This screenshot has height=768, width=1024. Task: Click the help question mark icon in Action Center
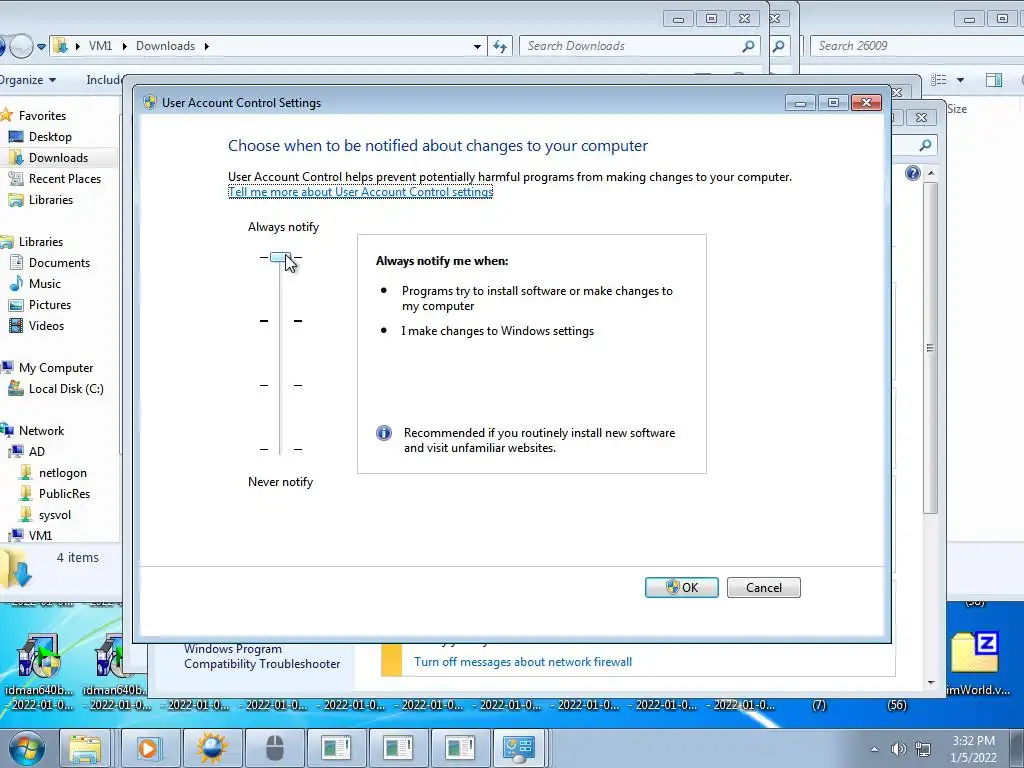click(913, 173)
